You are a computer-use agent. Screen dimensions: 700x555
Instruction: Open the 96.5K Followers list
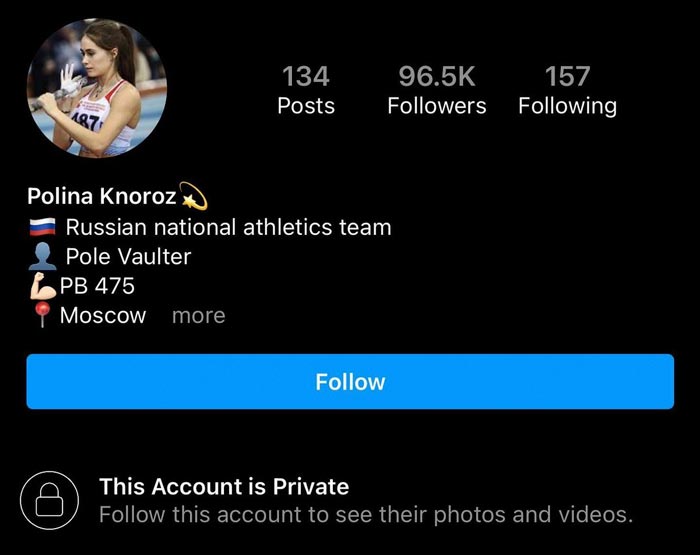click(437, 90)
